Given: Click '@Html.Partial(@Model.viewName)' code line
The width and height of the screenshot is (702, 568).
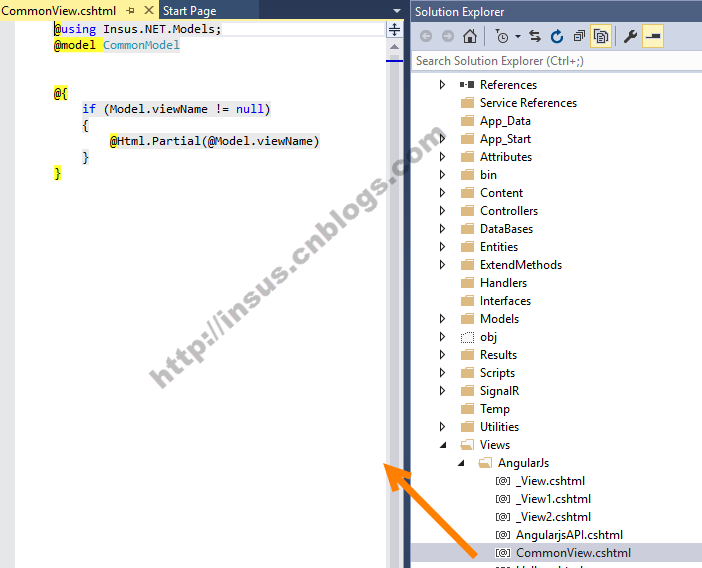Looking at the screenshot, I should 214,141.
